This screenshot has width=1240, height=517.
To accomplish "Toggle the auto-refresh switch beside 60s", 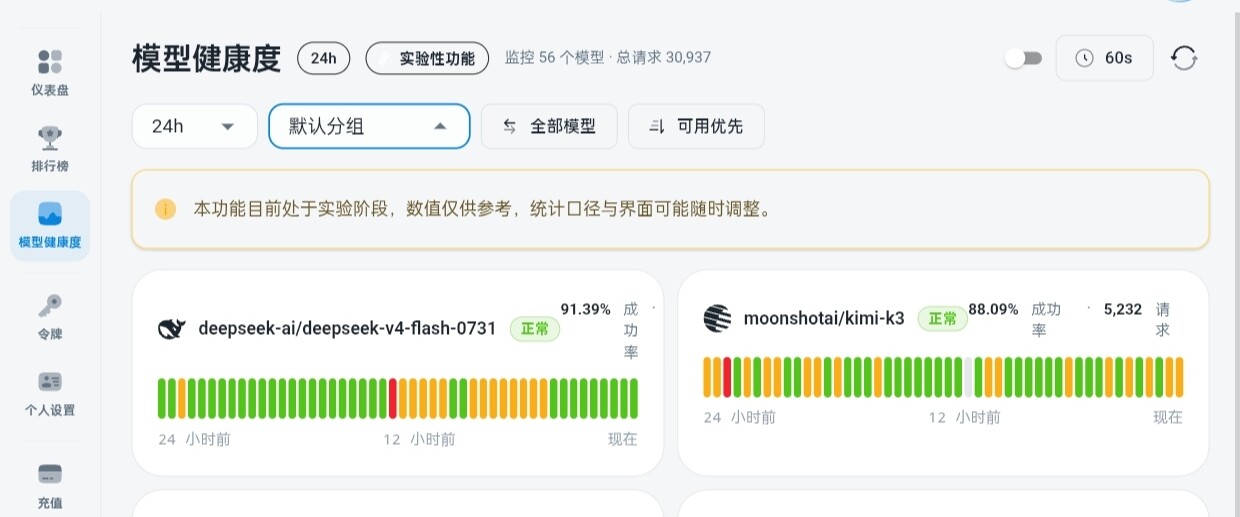I will tap(1024, 58).
